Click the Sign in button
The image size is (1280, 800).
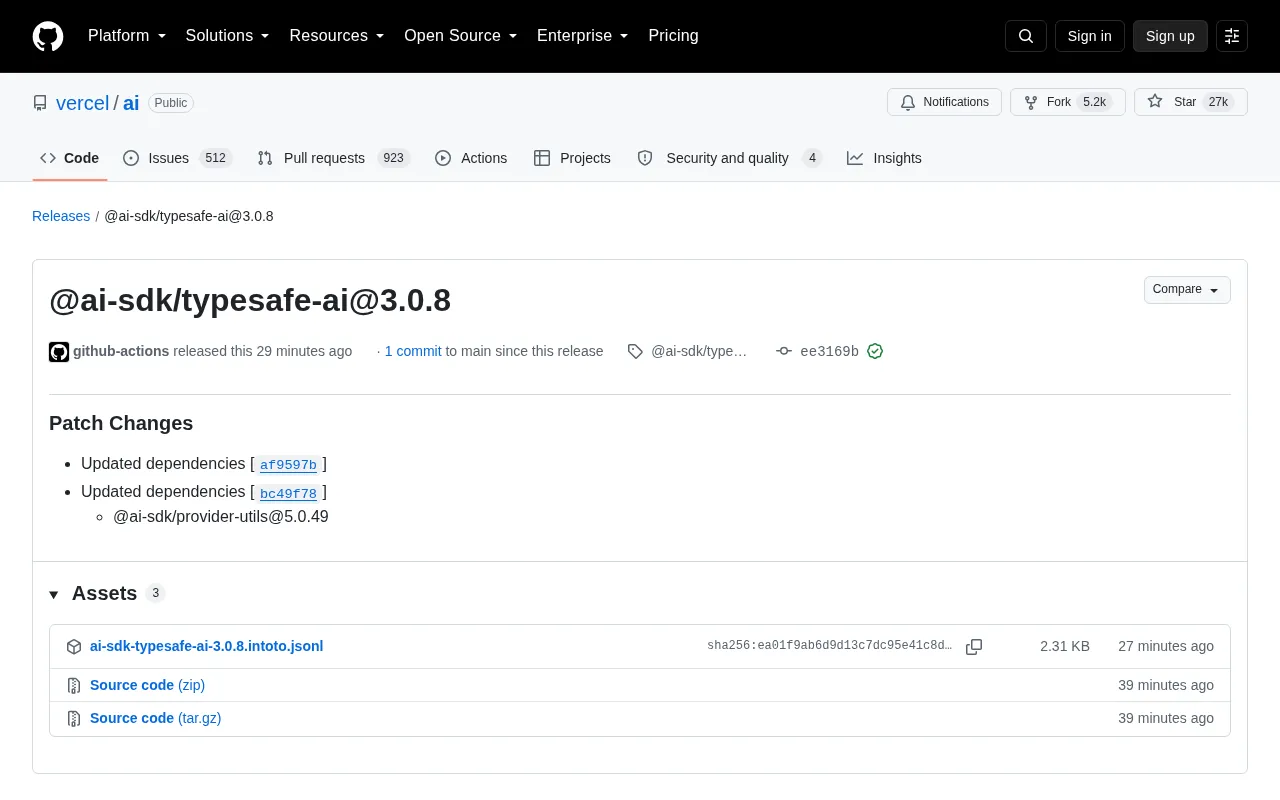click(1089, 36)
